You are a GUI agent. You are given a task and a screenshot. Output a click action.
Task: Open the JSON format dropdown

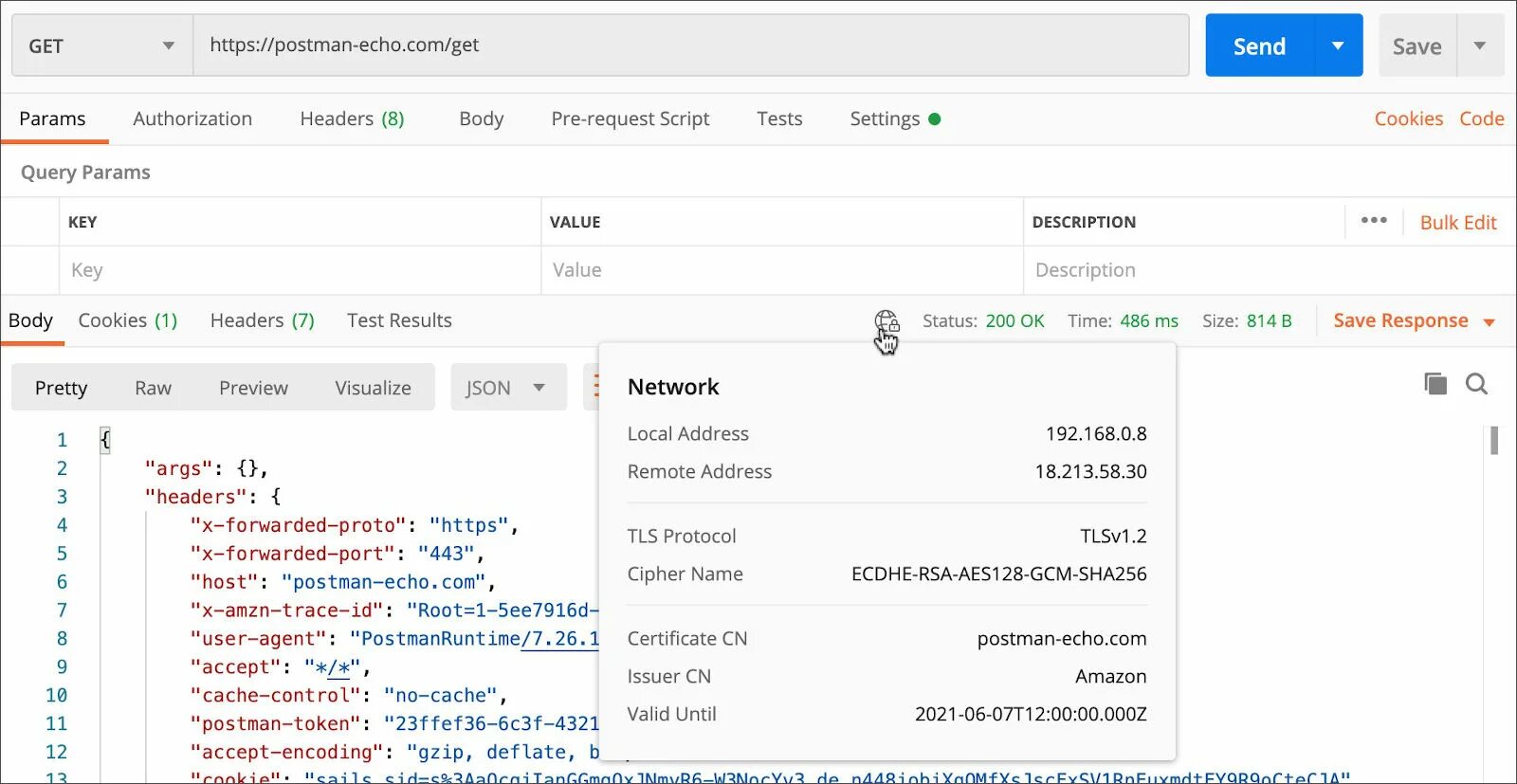click(508, 388)
